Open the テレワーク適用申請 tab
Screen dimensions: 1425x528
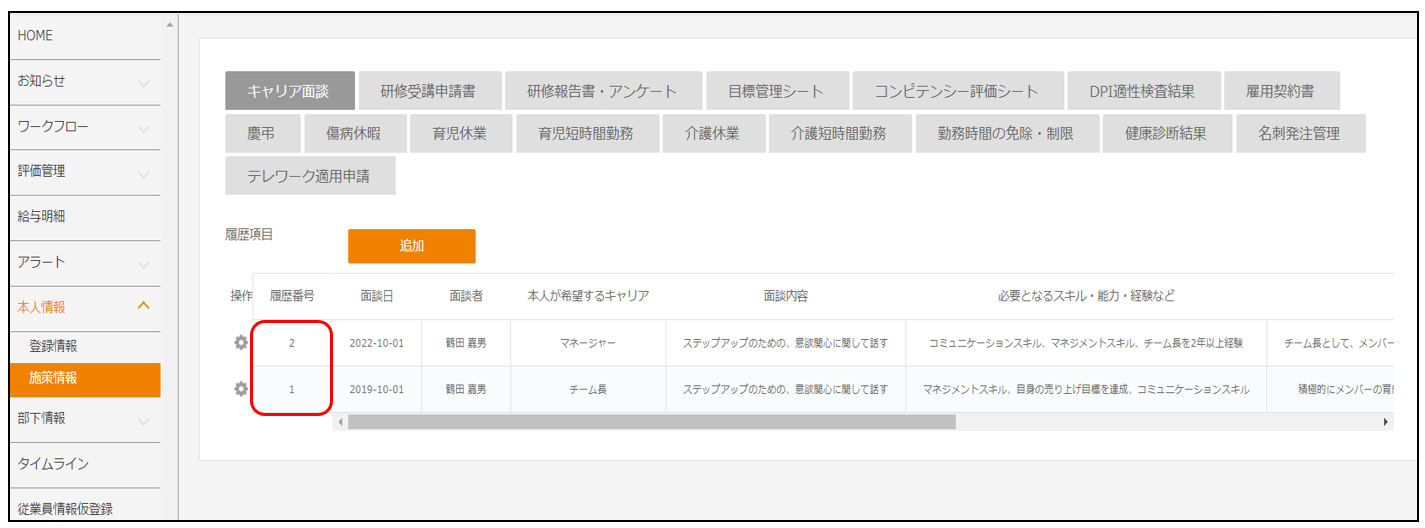pos(310,176)
